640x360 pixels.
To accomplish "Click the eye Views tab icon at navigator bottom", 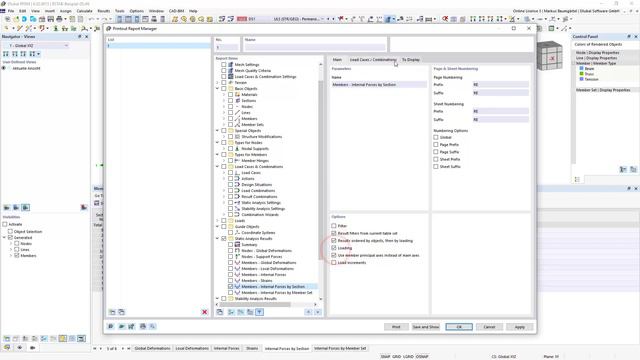I will click(20, 348).
